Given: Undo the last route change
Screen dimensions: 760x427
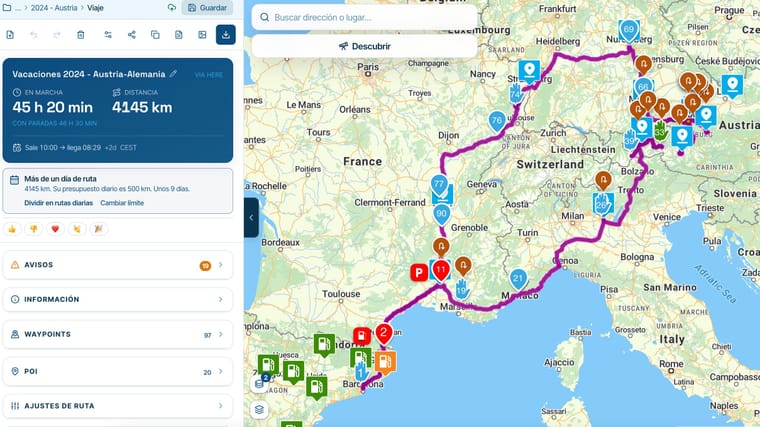Looking at the screenshot, I should point(33,34).
